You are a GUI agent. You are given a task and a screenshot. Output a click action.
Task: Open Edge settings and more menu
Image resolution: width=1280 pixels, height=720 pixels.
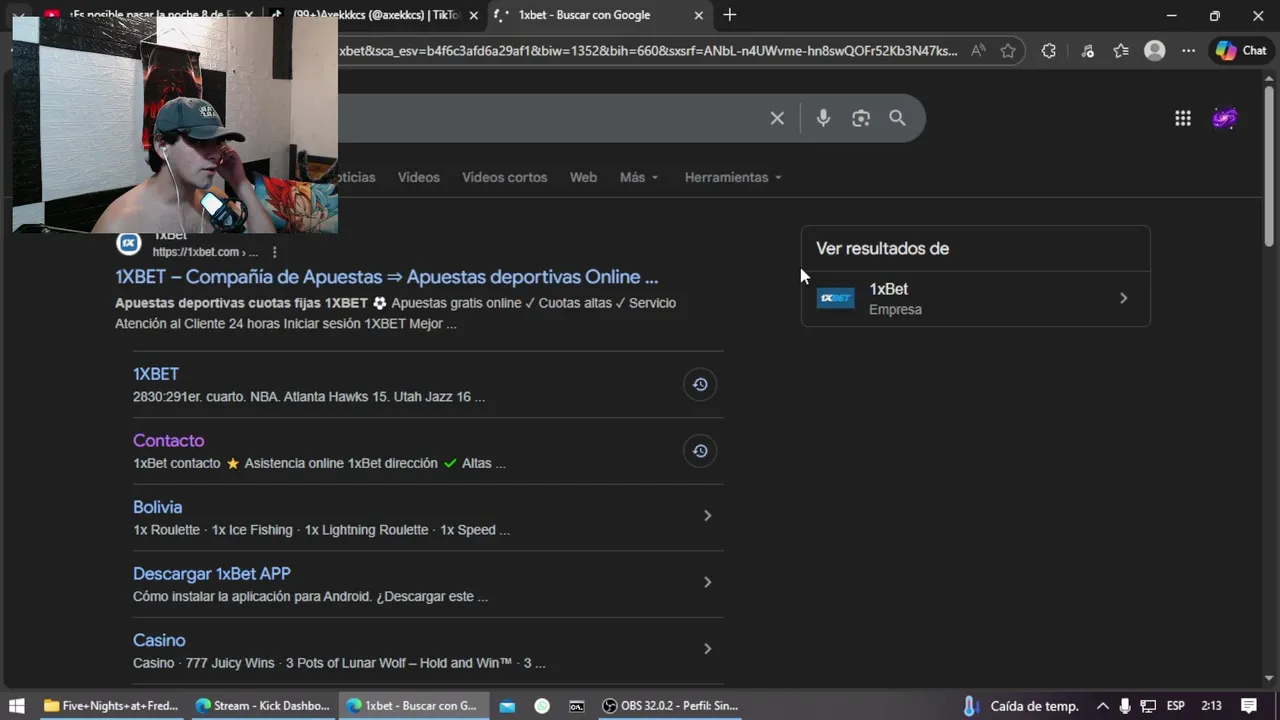[x=1188, y=51]
